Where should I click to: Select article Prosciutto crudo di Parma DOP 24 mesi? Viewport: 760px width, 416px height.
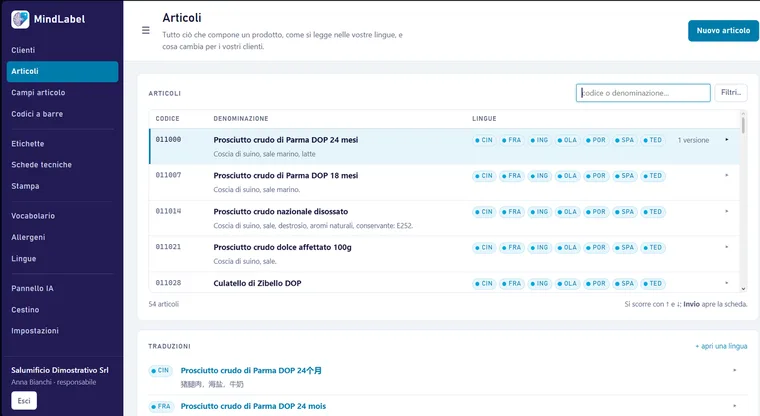tap(285, 140)
